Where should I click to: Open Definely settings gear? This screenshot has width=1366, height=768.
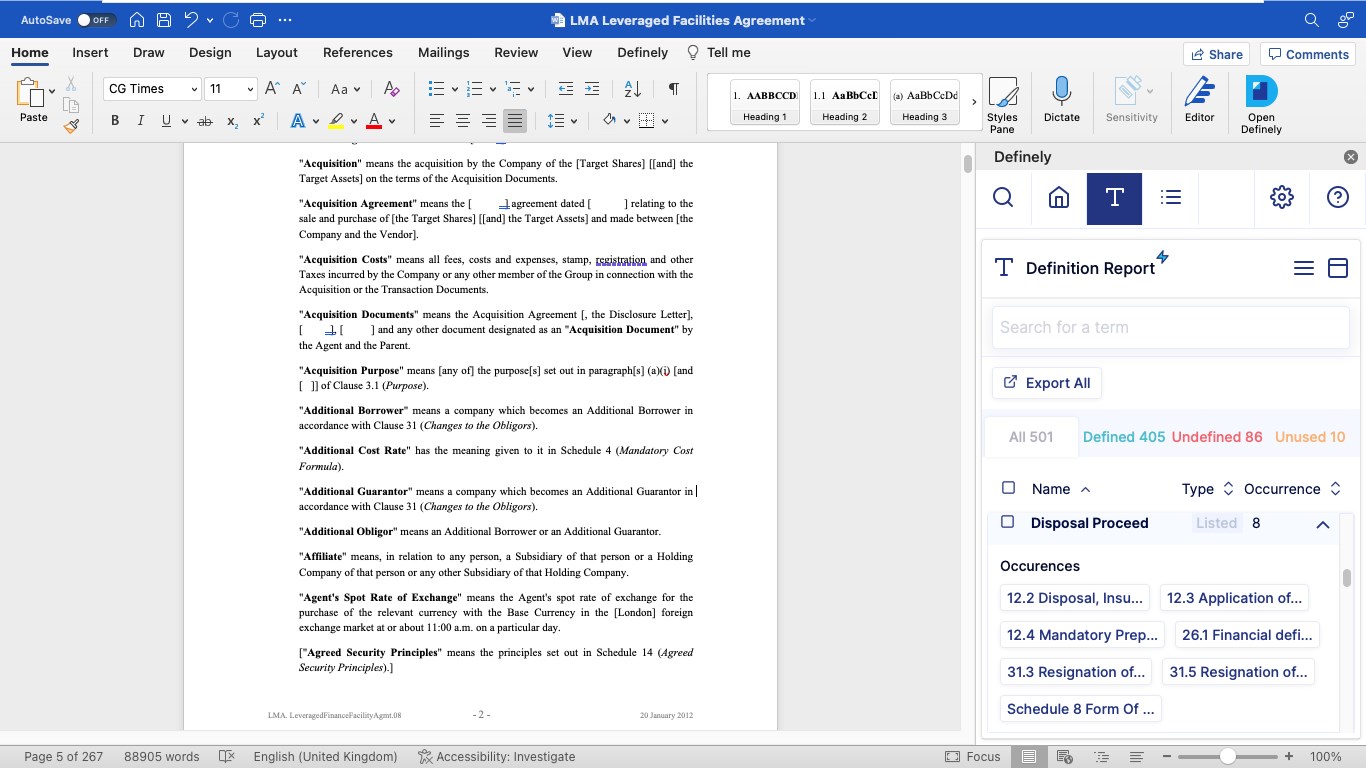coord(1282,197)
